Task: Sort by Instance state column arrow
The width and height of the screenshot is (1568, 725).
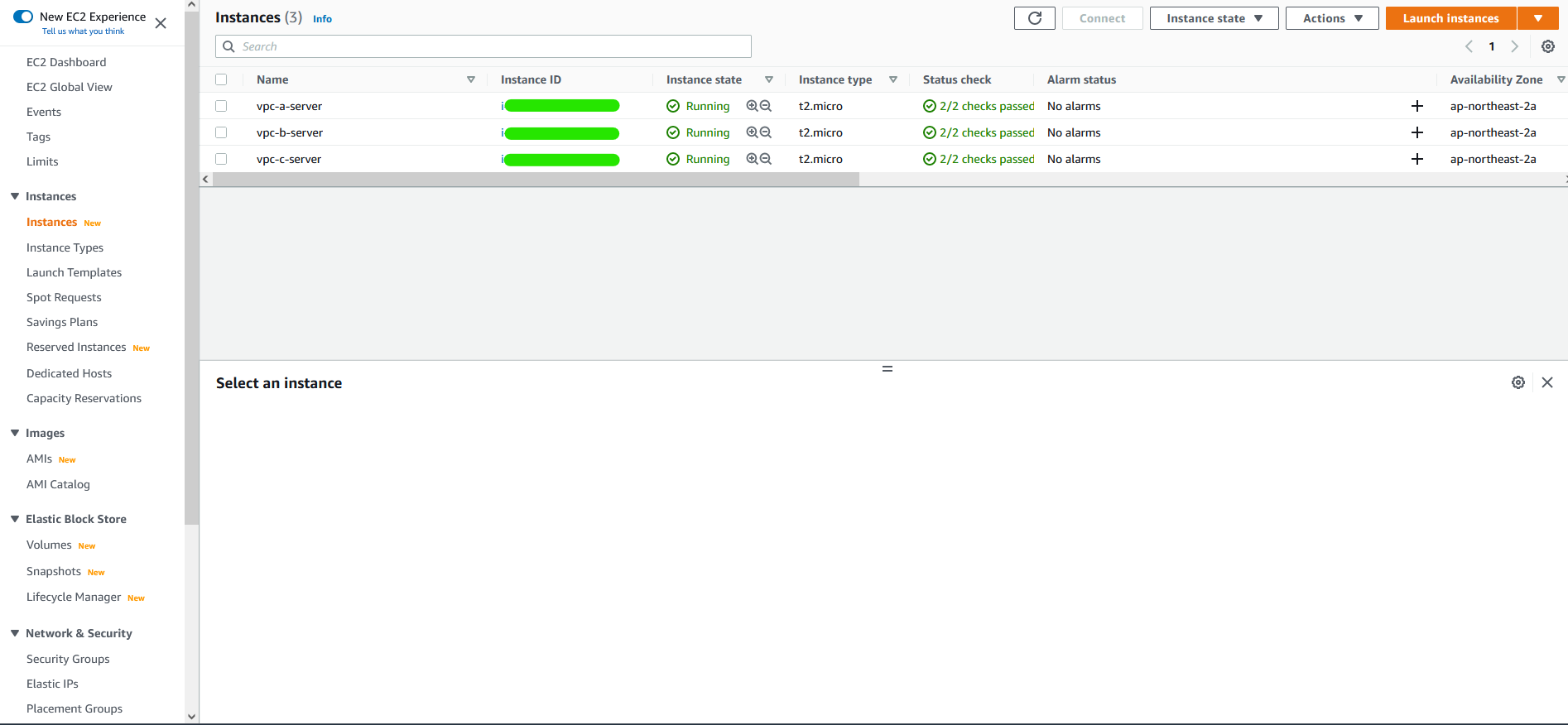Action: (769, 79)
